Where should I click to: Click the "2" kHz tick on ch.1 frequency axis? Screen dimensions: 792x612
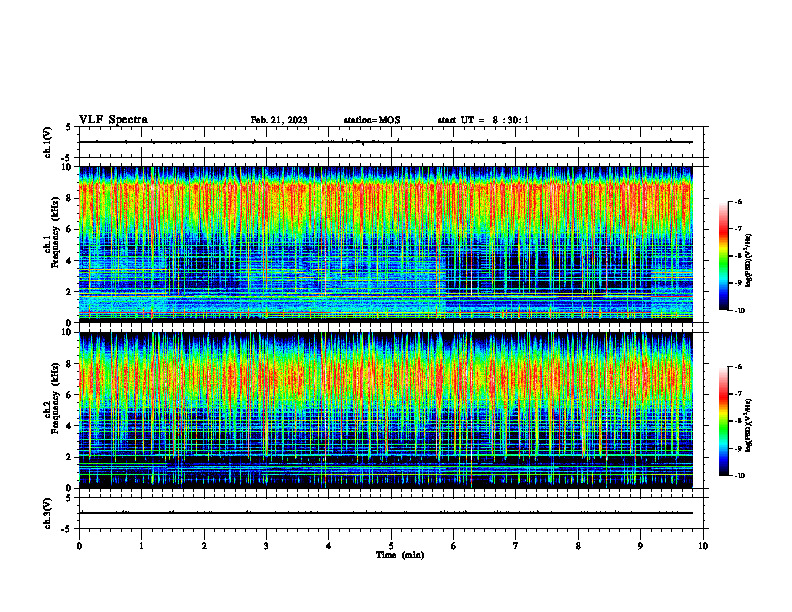[x=70, y=291]
